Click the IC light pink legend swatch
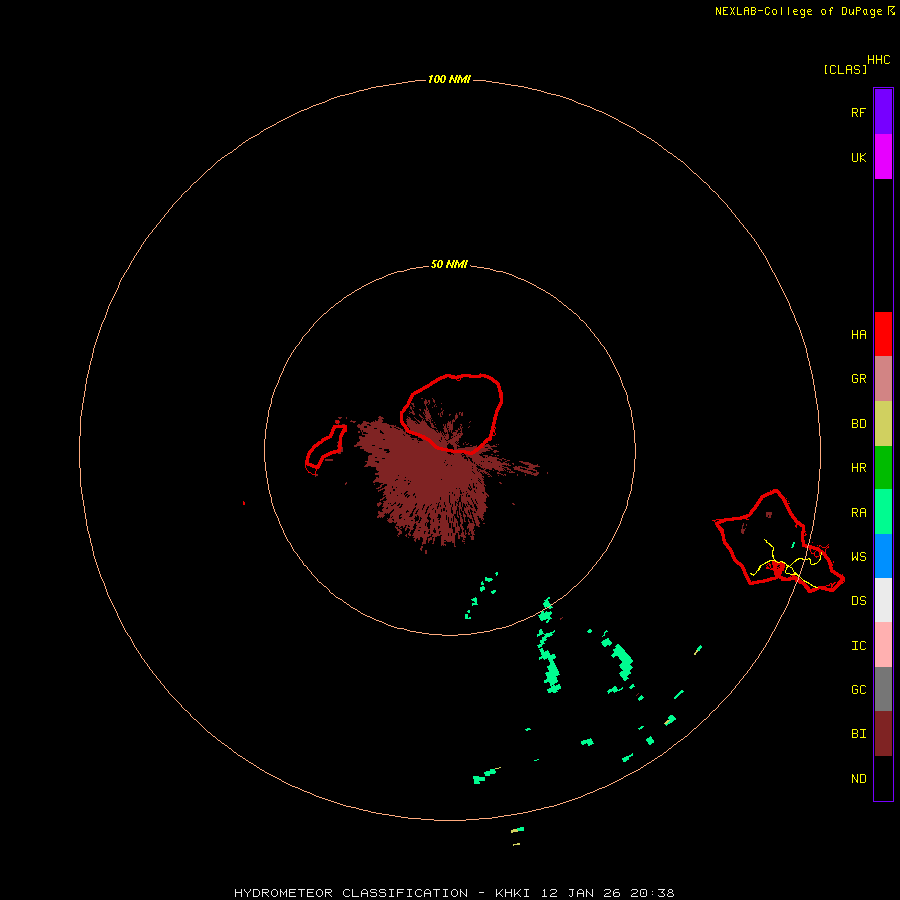 pos(883,645)
